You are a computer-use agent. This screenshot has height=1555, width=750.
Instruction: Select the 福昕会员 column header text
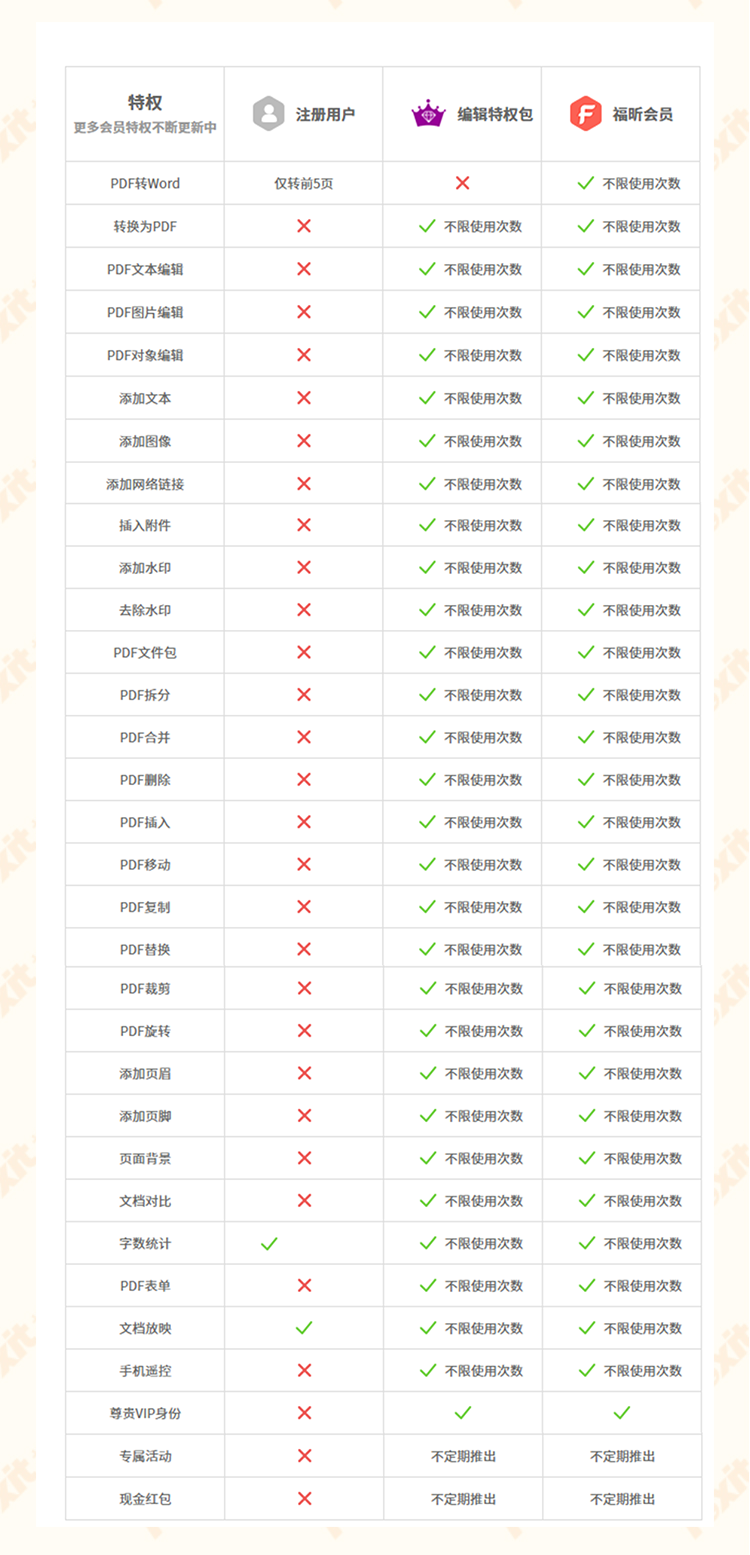point(642,114)
